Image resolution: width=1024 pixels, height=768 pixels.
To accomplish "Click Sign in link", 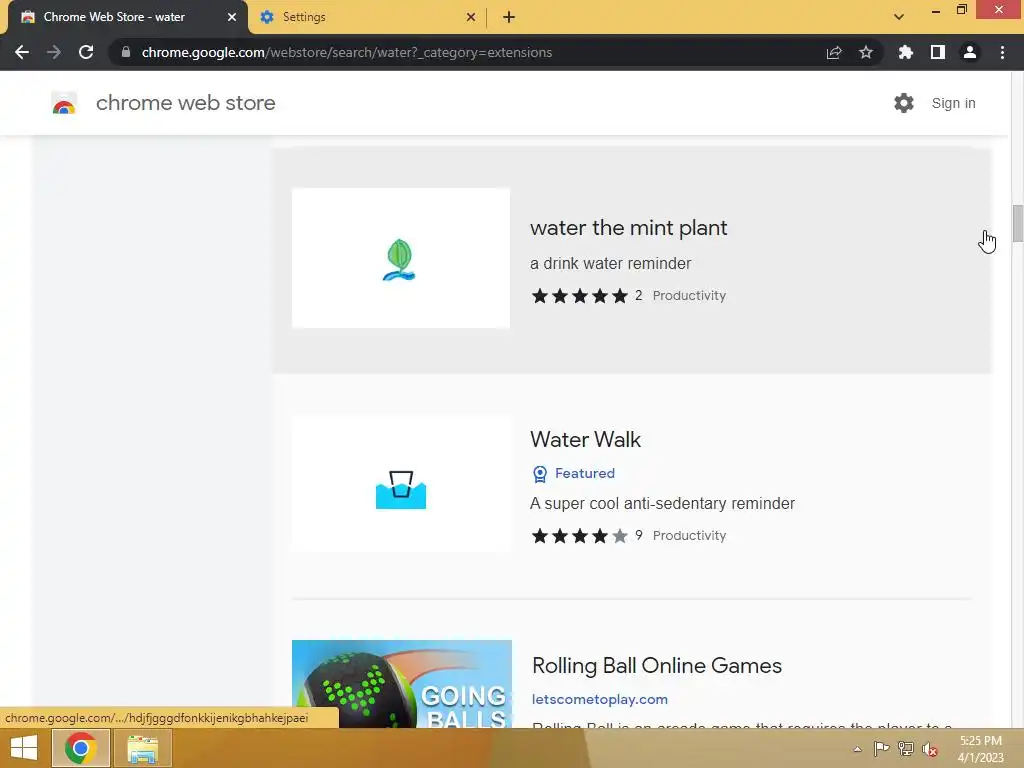I will tap(953, 103).
